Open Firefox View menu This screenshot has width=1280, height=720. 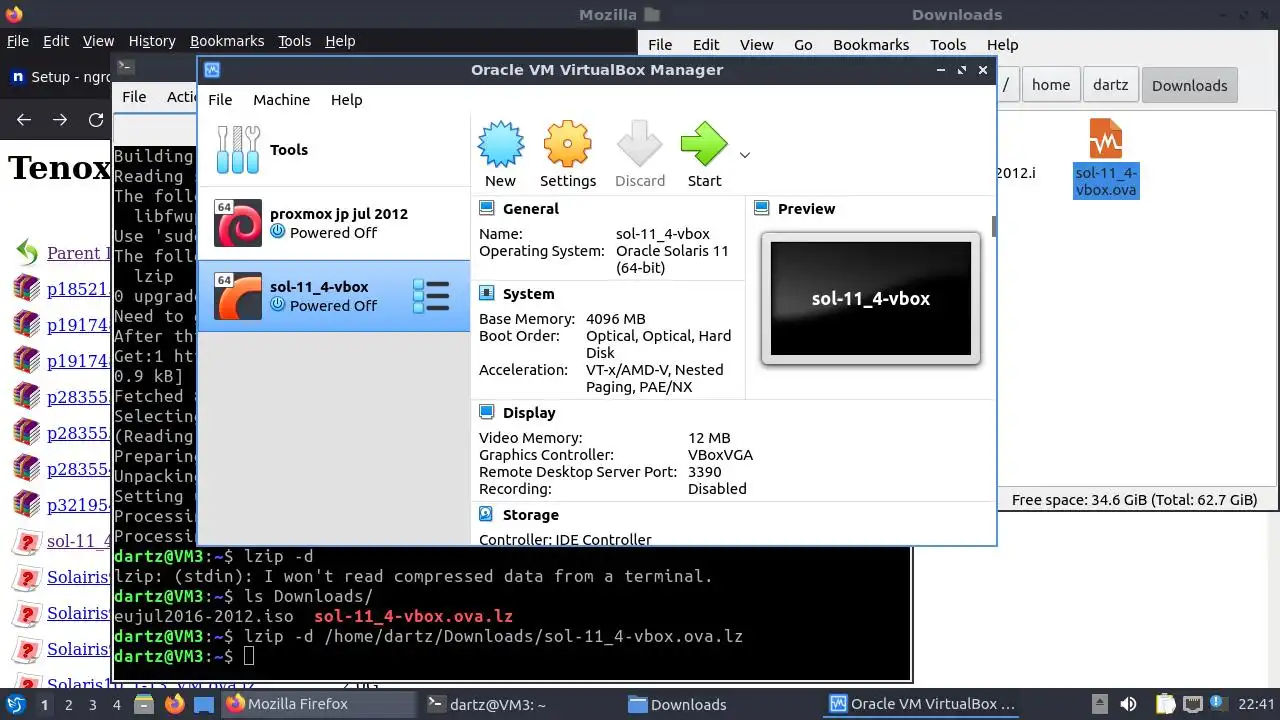98,41
